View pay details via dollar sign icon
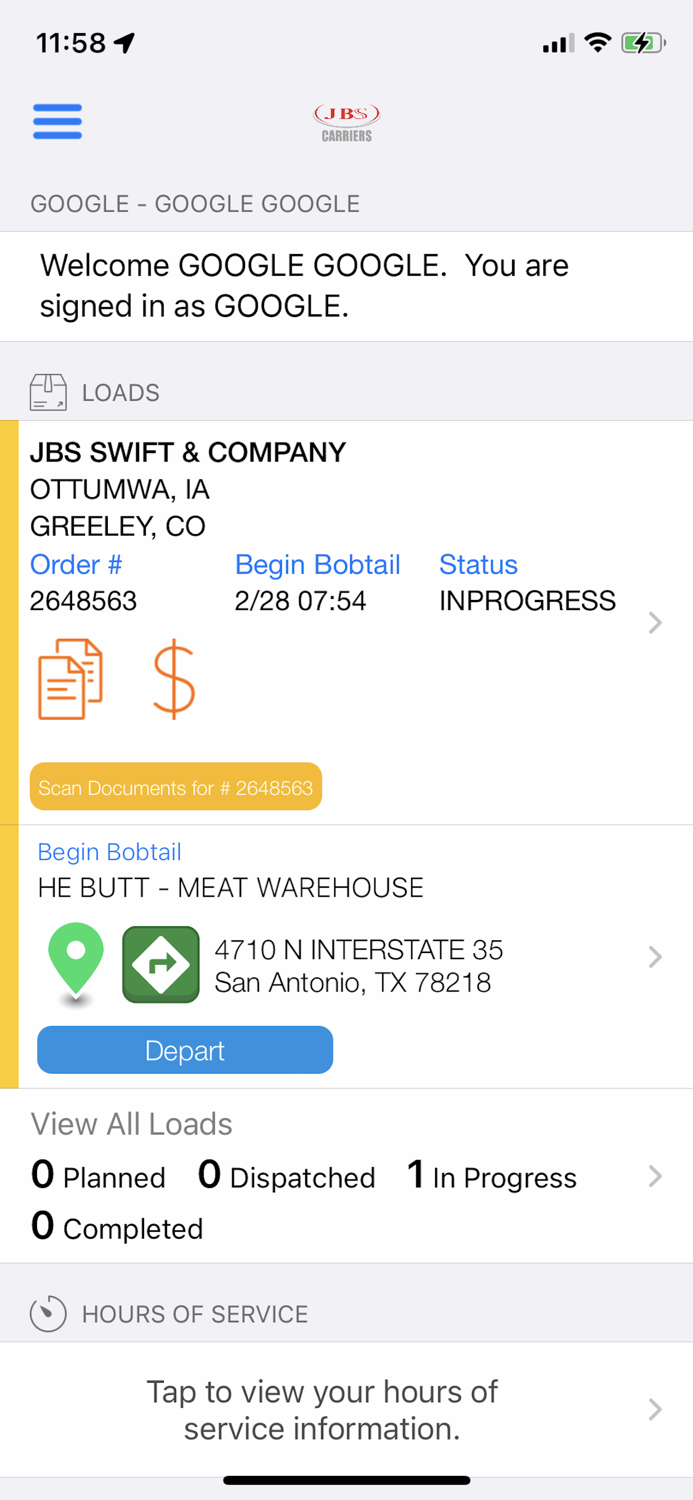This screenshot has height=1500, width=693. [173, 679]
